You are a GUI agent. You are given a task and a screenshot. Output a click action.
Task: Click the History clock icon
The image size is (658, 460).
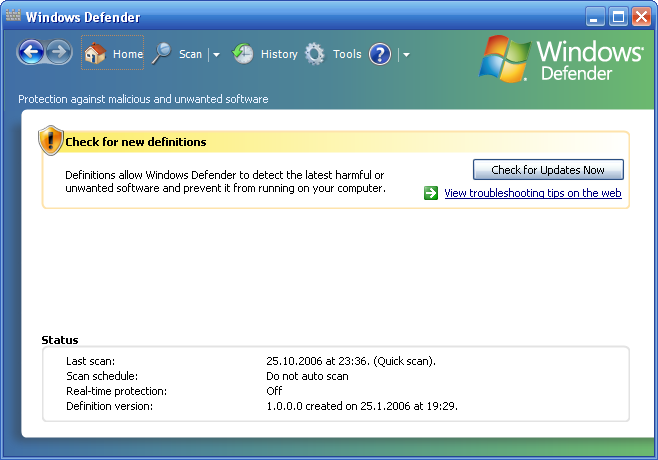pyautogui.click(x=243, y=53)
